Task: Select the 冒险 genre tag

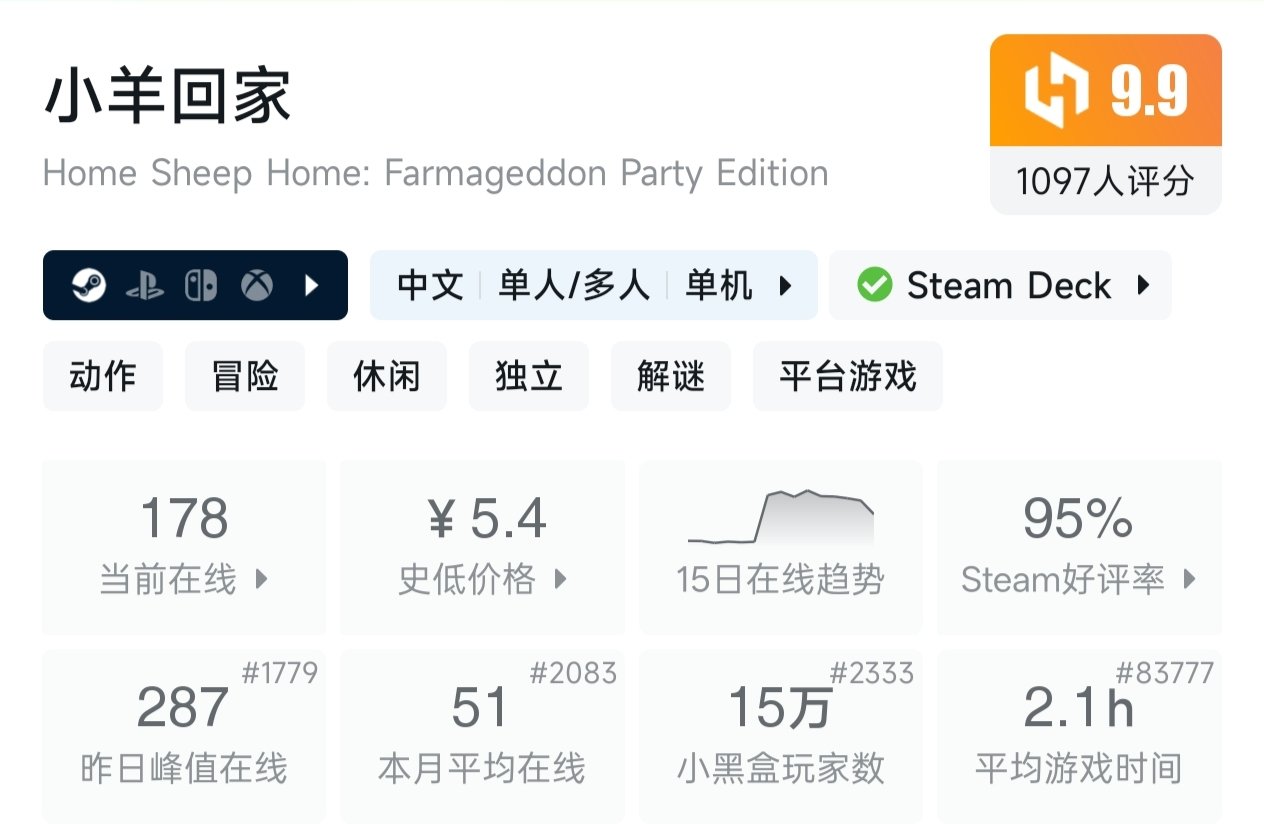Action: point(244,377)
